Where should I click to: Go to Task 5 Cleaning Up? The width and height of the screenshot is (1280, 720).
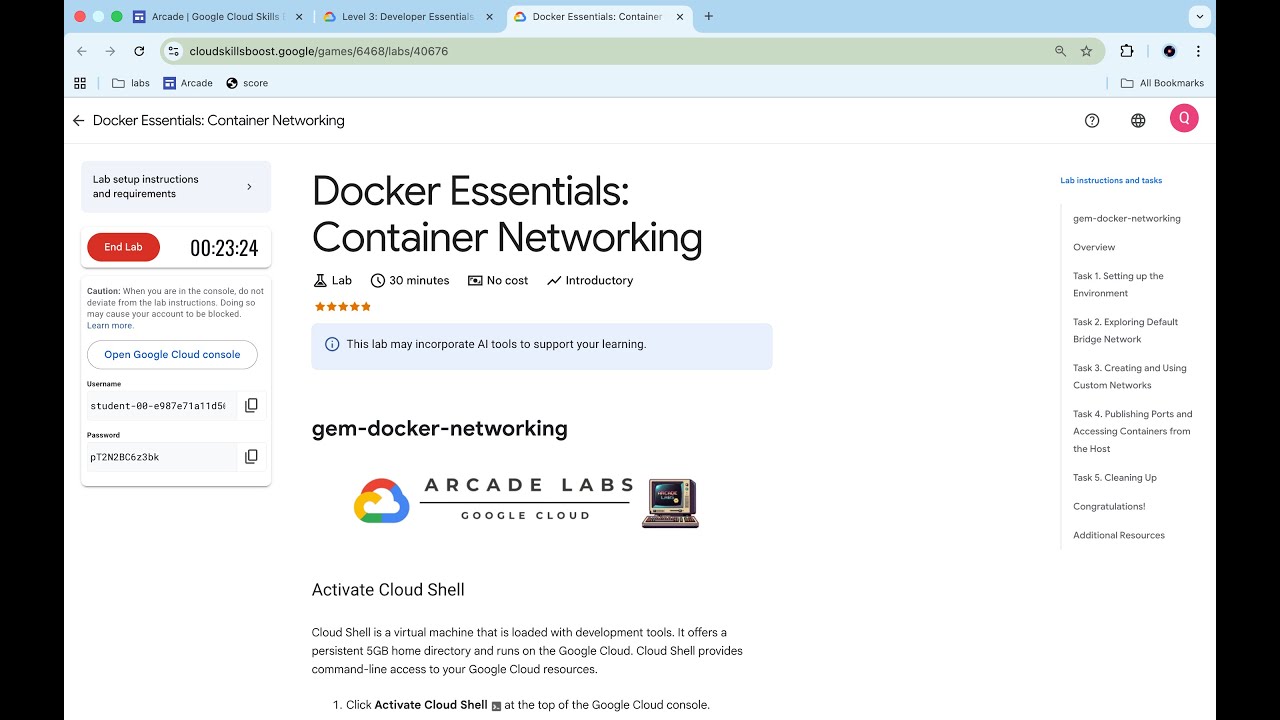tap(1114, 477)
